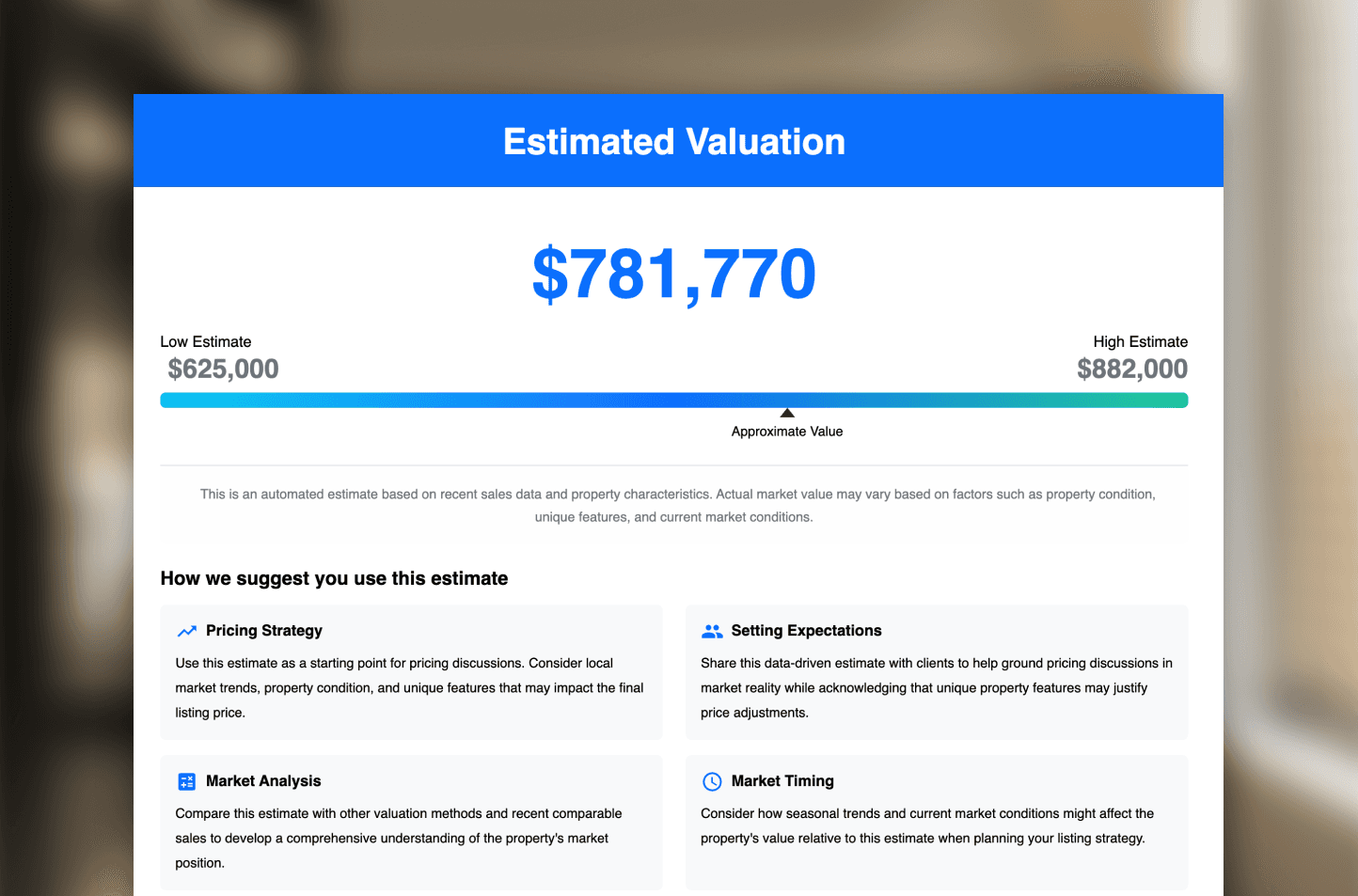Screen dimensions: 1358x896
Task: Click the $781,770 estimated value
Action: [x=673, y=274]
